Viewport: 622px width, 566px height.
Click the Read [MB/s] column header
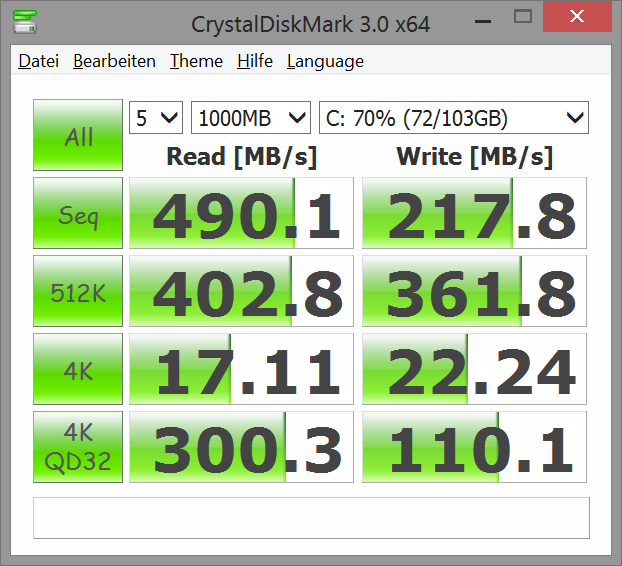(242, 157)
